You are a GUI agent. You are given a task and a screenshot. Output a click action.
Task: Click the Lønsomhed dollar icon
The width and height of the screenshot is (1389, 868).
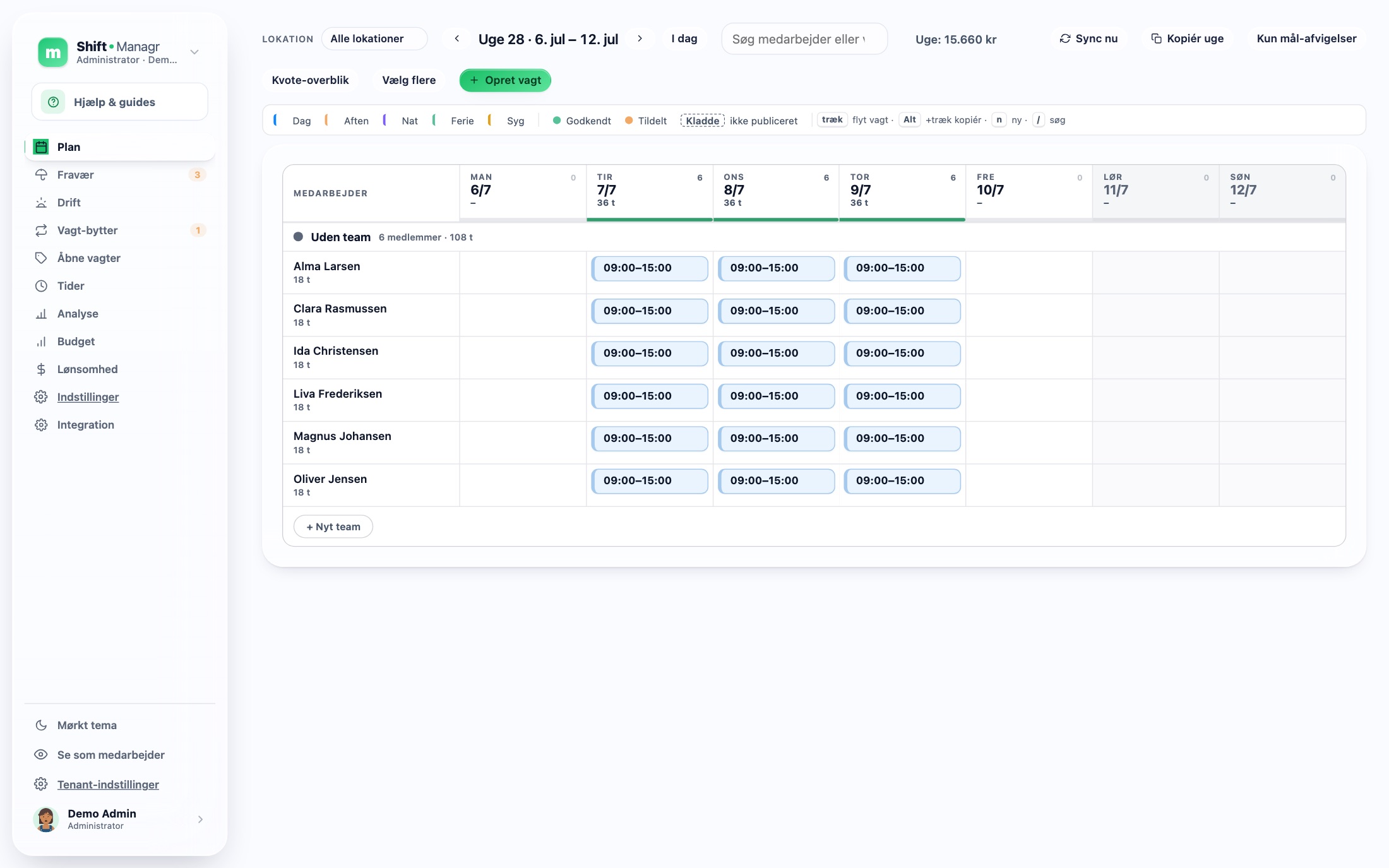(x=41, y=369)
